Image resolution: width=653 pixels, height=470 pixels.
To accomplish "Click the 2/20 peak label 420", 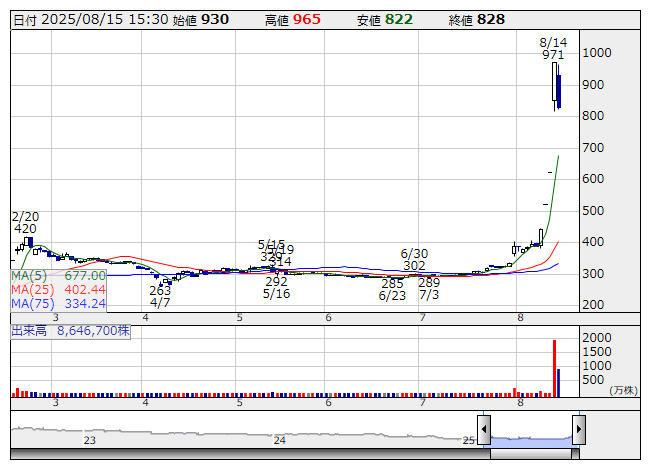I will pos(25,229).
